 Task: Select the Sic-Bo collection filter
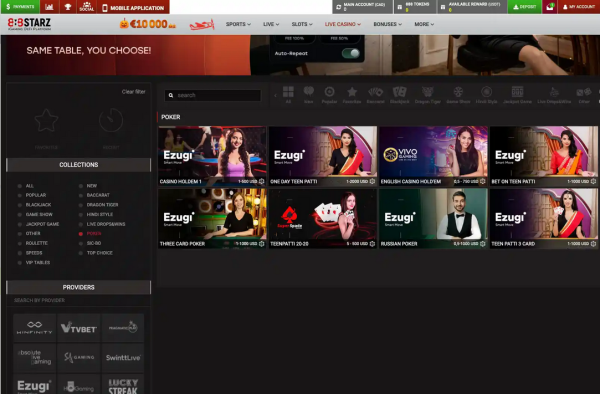(90, 243)
